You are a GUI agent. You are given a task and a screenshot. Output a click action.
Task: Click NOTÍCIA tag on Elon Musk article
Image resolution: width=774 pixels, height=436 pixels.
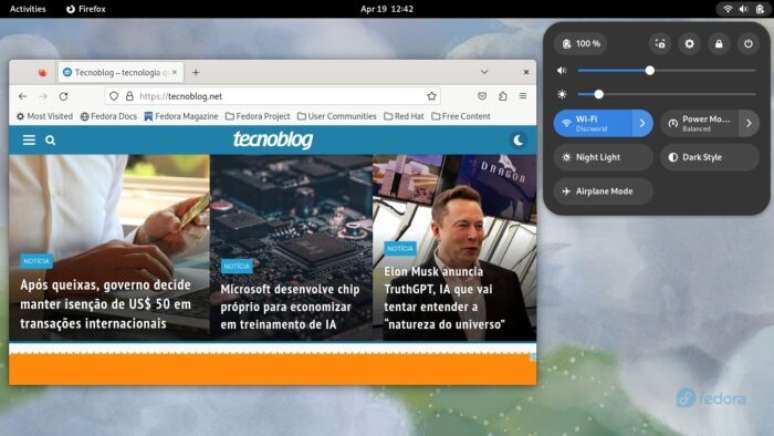click(x=400, y=249)
